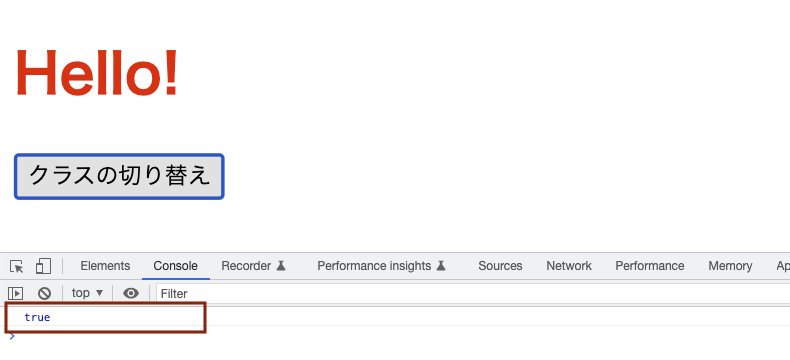Open live expression eye icon

131,293
